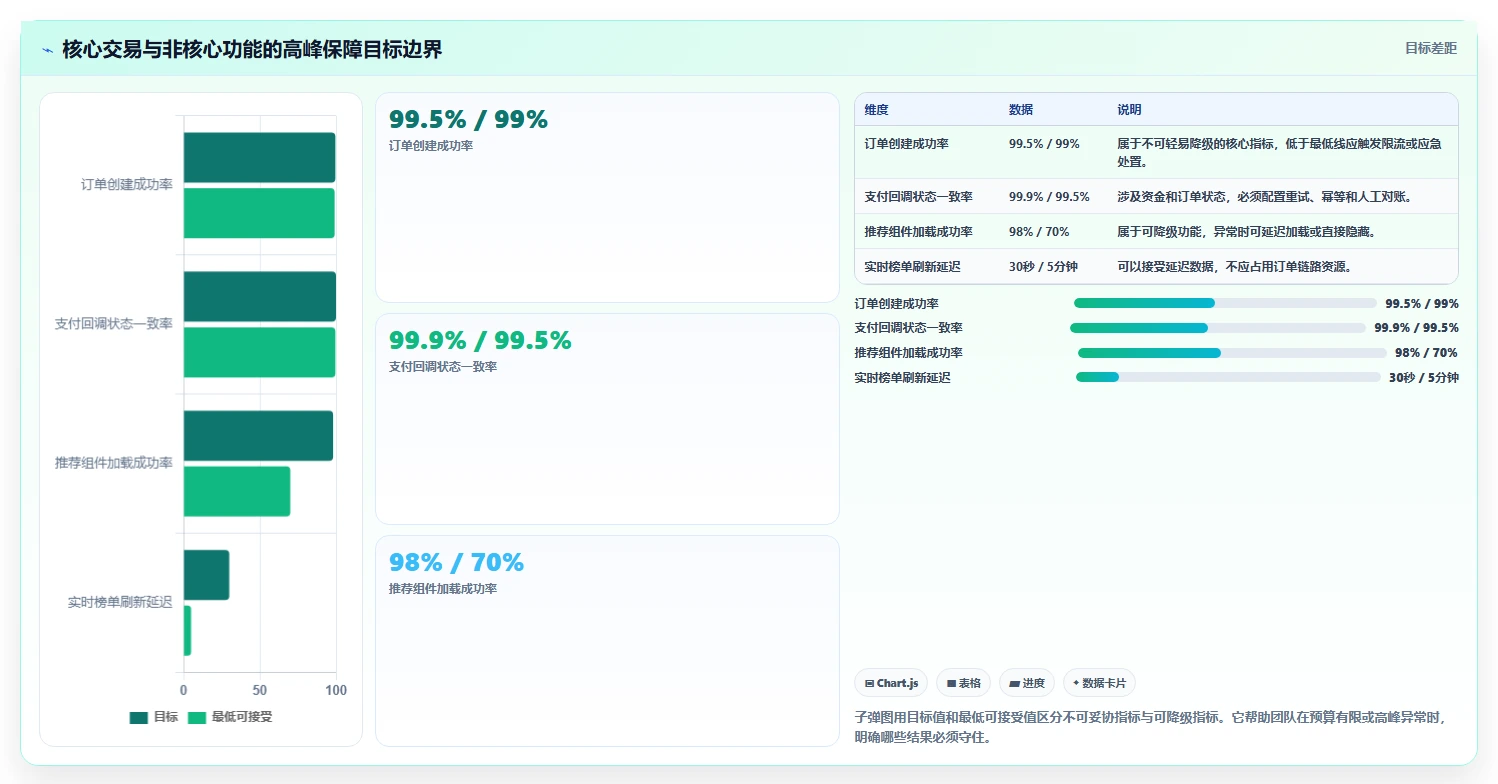Click the 推荐组件加载成功率 label on the chart axis
The width and height of the screenshot is (1498, 784).
(x=114, y=463)
